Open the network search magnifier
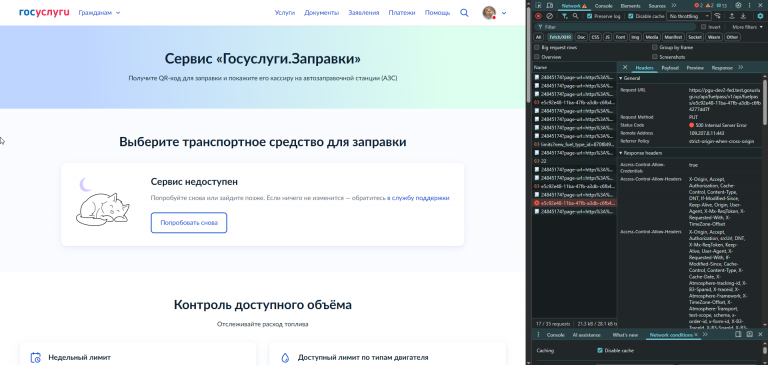 pyautogui.click(x=576, y=16)
